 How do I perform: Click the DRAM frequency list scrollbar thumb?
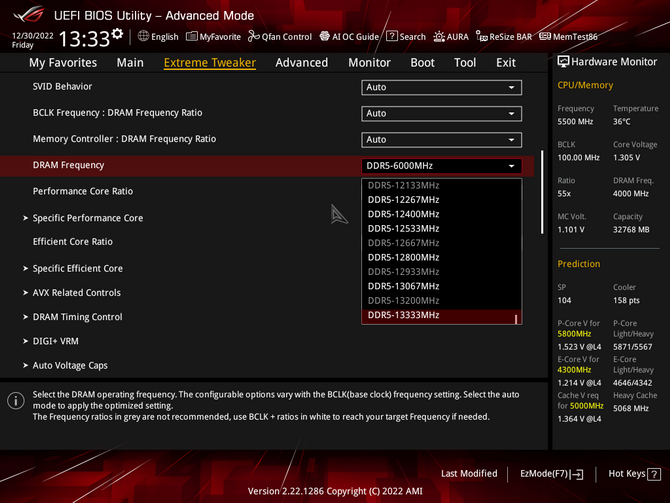click(x=516, y=319)
